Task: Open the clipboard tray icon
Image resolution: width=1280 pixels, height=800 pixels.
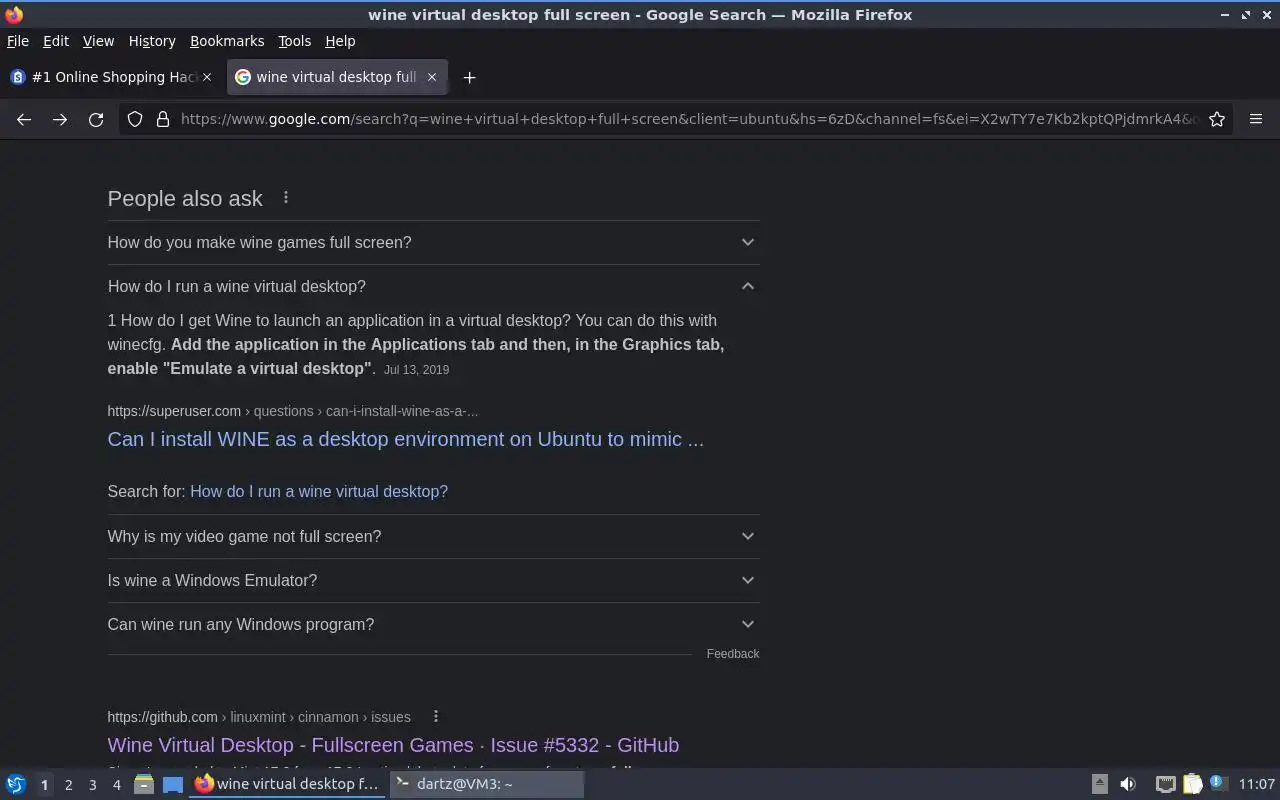Action: [1192, 784]
